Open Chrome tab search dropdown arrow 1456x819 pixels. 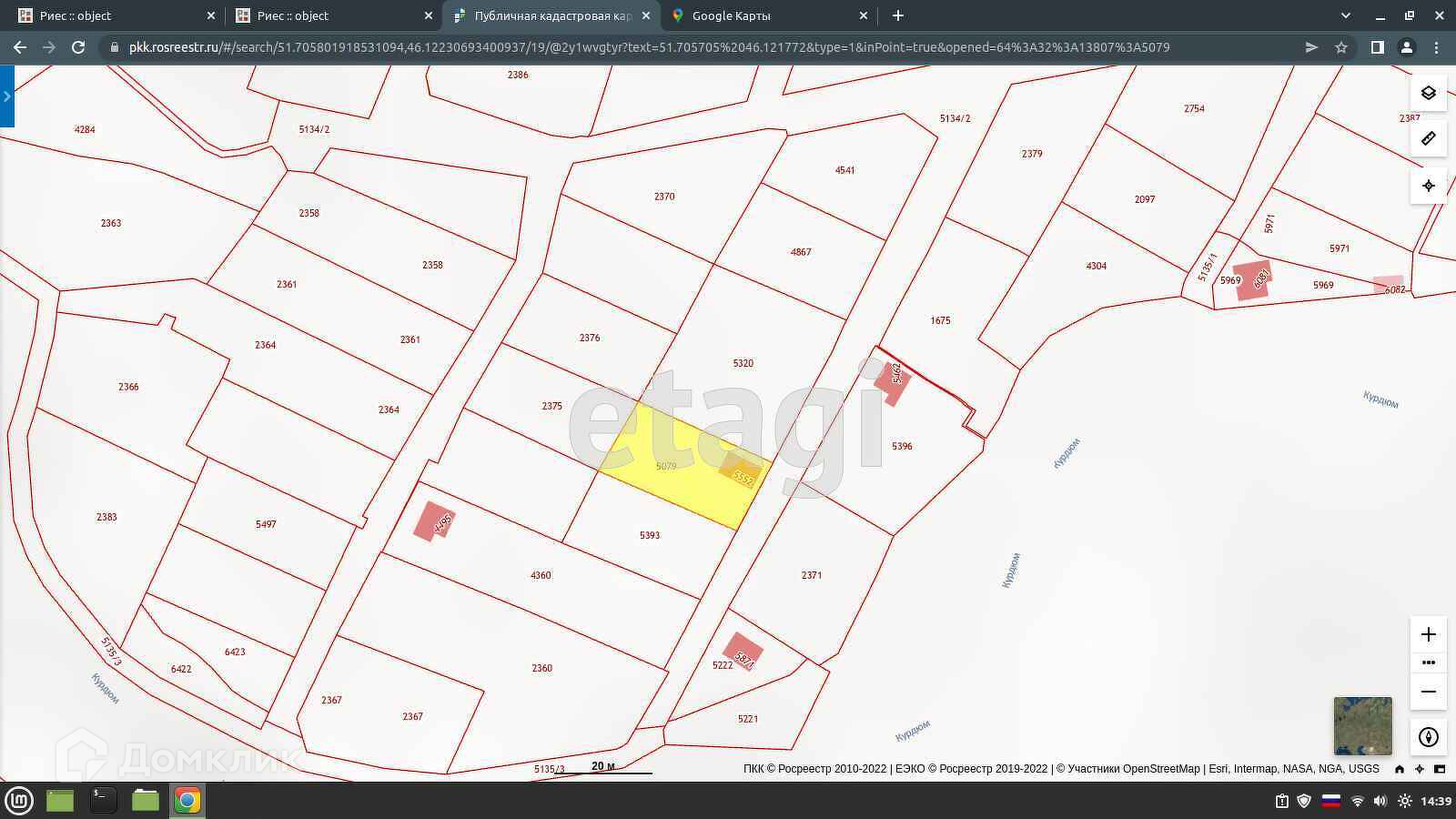1346,15
